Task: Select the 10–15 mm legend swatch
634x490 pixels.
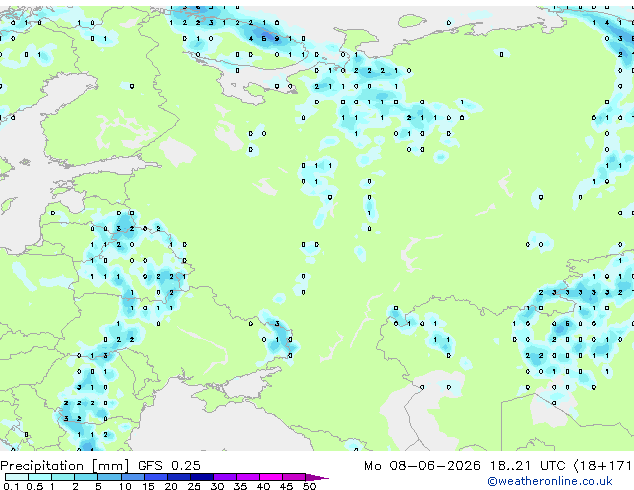Action: click(x=133, y=477)
